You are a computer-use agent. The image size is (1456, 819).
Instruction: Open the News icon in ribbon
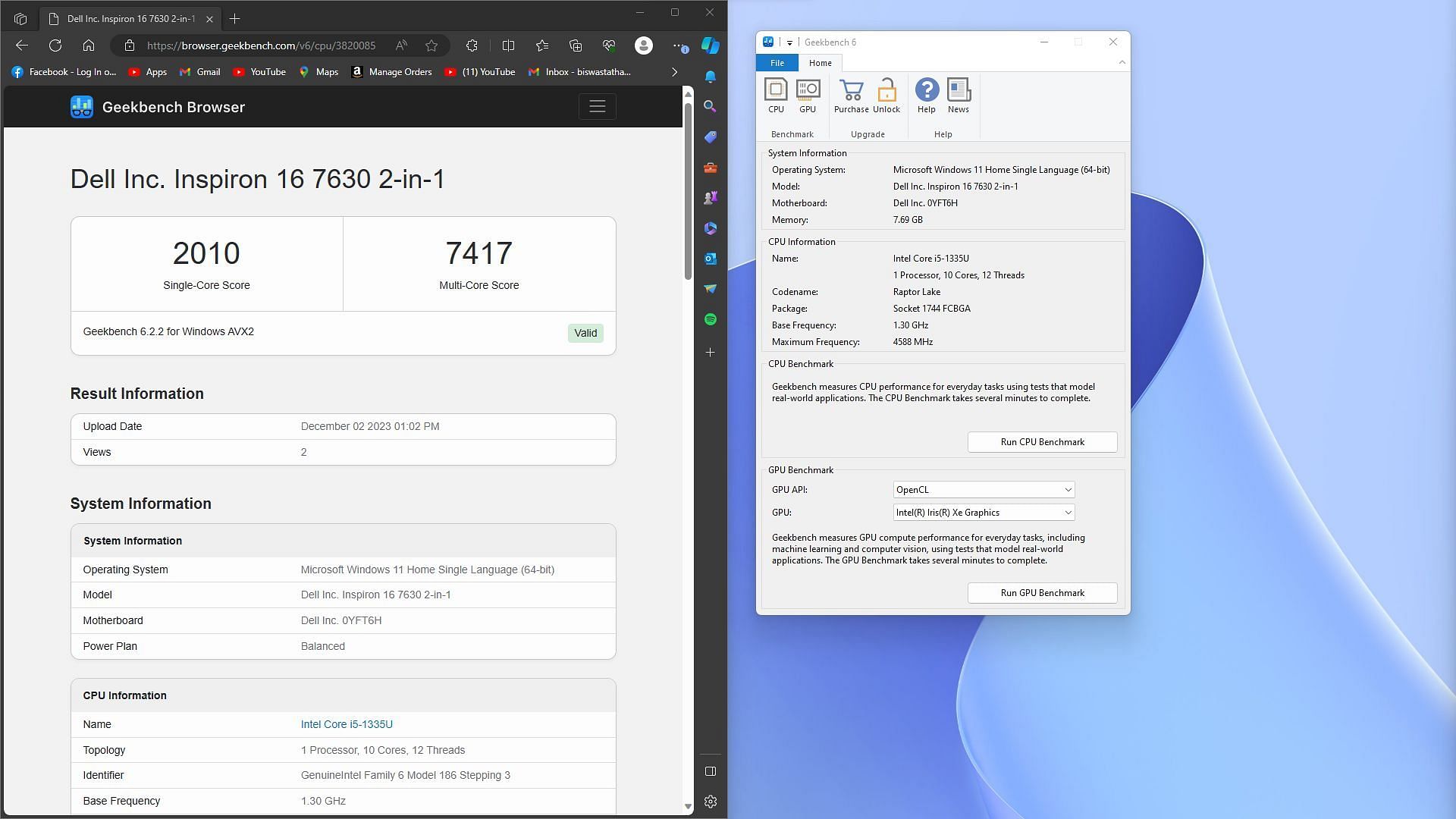[958, 96]
